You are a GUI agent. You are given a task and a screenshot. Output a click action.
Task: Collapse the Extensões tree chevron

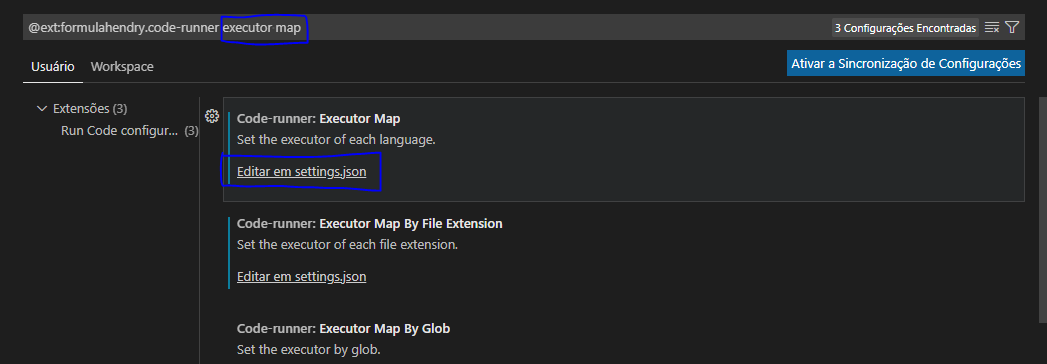(43, 108)
